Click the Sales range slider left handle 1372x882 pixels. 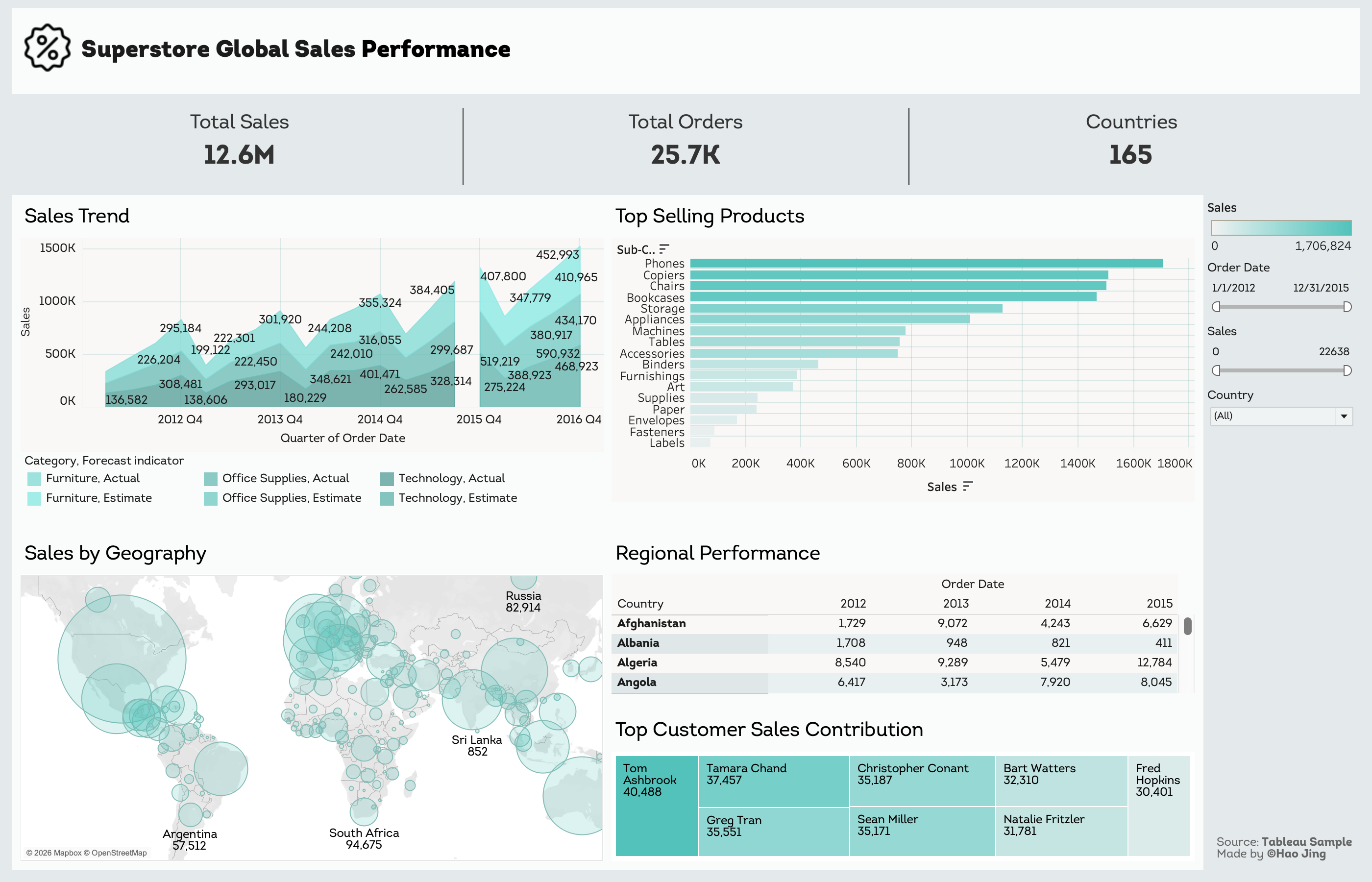click(1216, 370)
